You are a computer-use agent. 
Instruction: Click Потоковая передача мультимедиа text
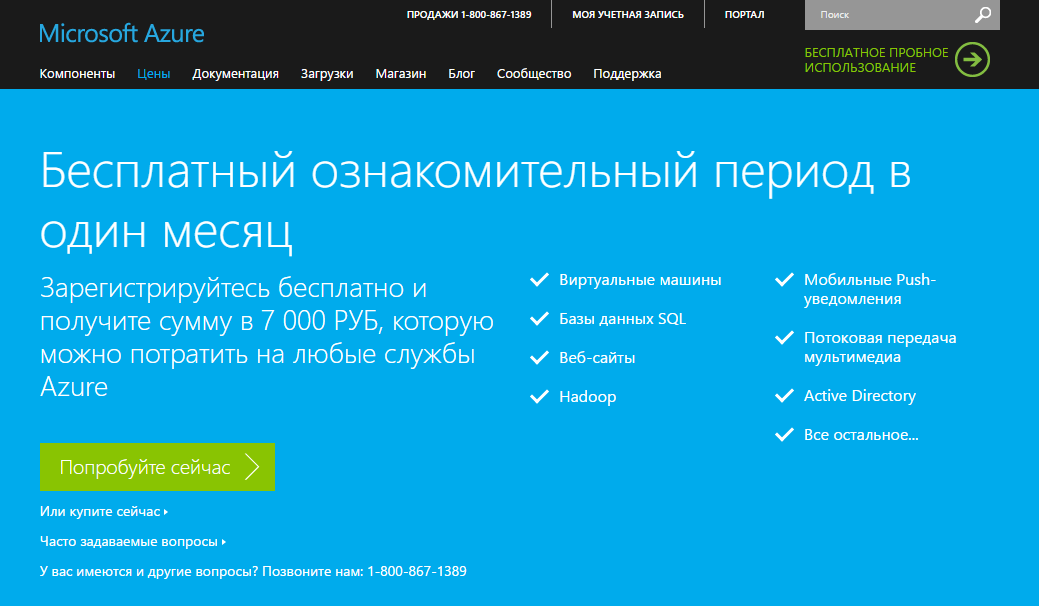tap(880, 347)
